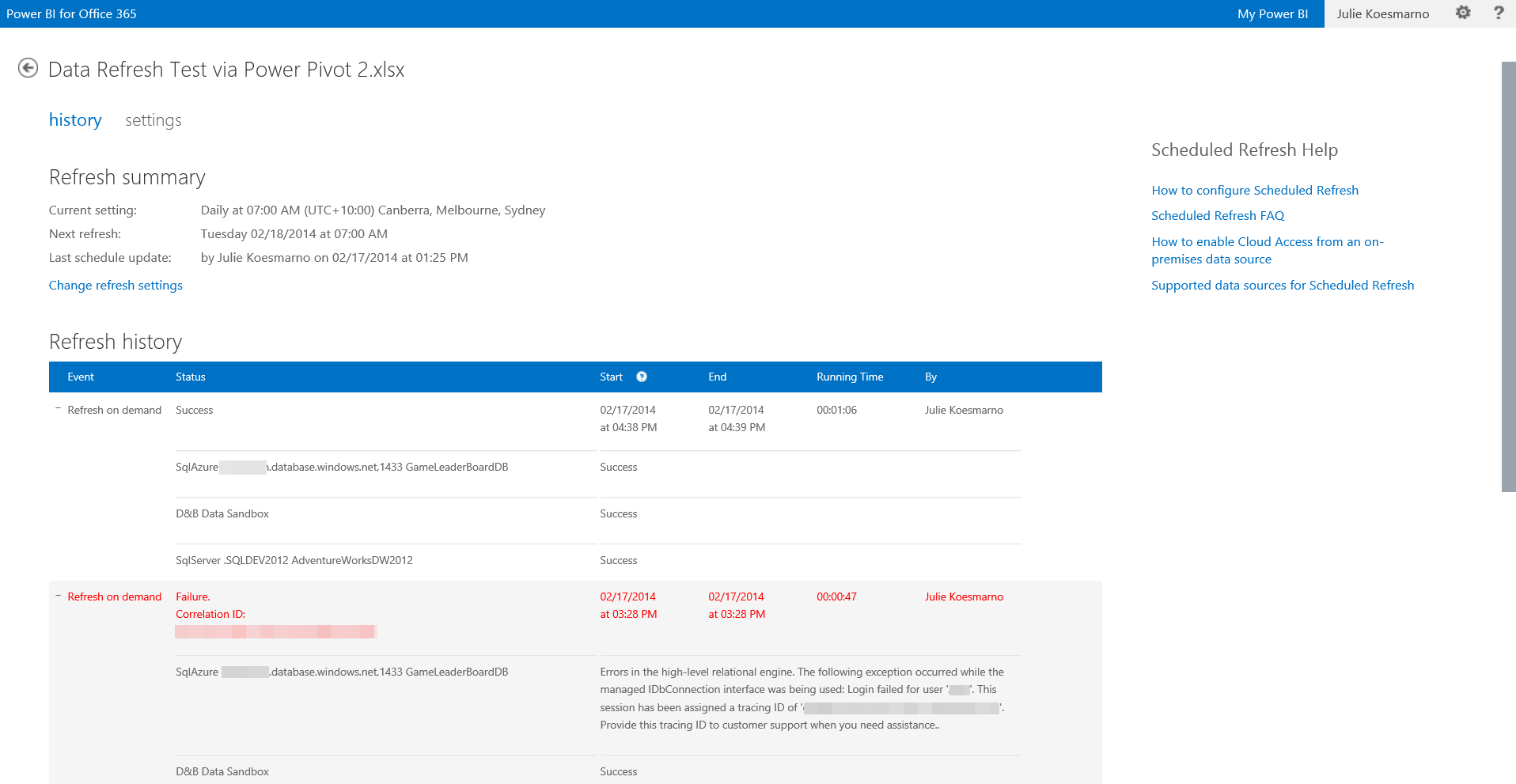Click Next refresh value Tuesday 02/18/2014
The image size is (1516, 784).
pyautogui.click(x=294, y=234)
